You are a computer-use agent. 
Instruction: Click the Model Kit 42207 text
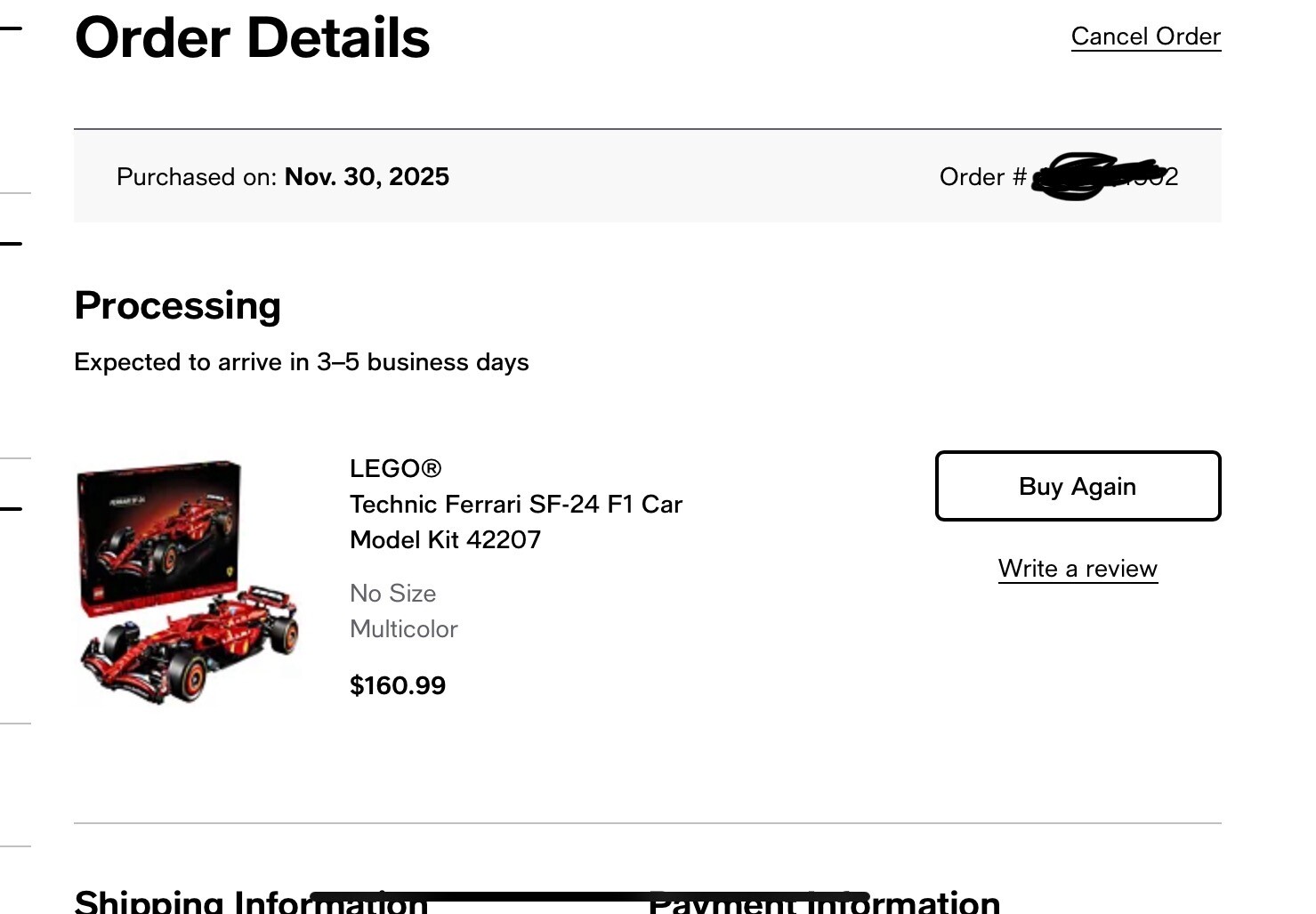coord(445,540)
